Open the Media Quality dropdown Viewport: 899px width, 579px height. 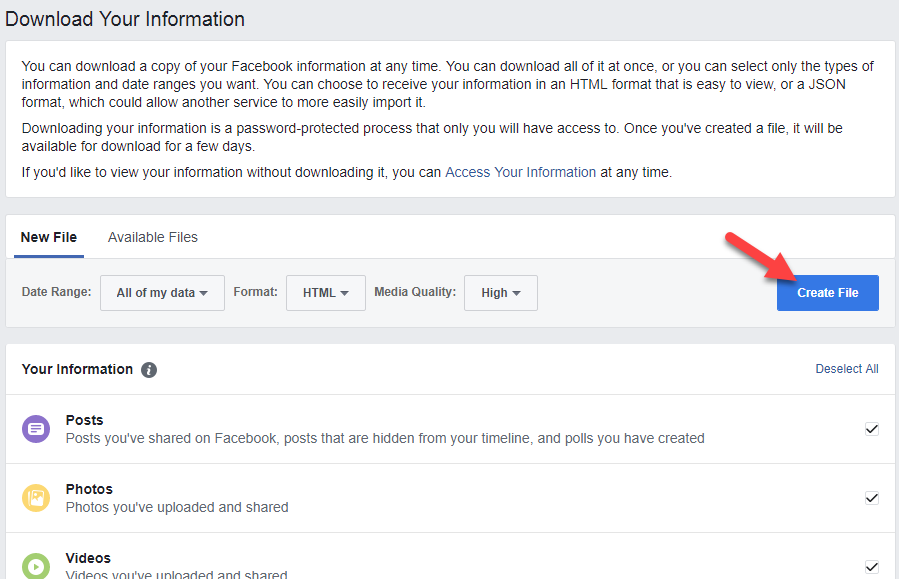click(500, 292)
